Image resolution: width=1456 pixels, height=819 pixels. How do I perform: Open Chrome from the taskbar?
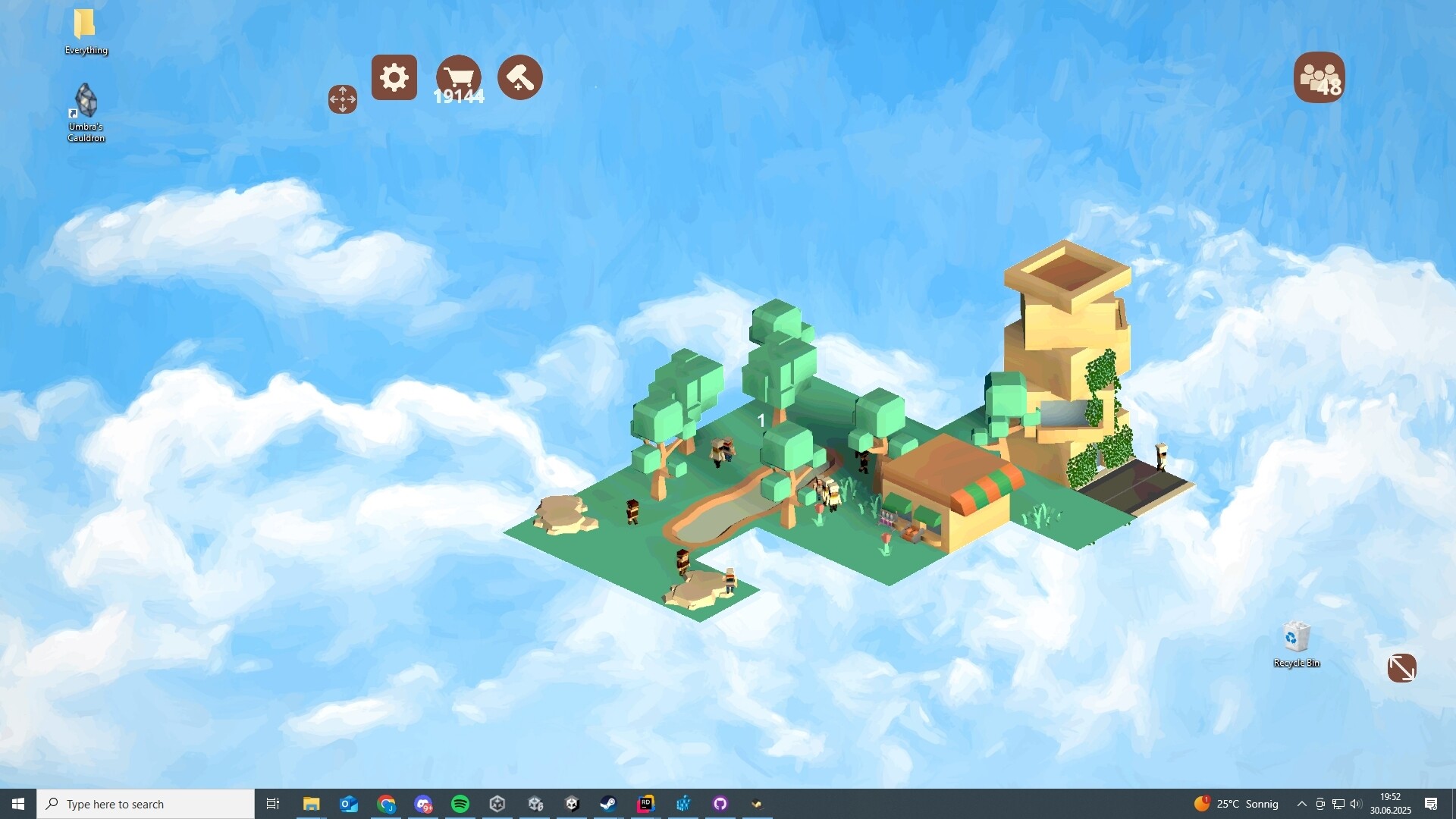[x=386, y=804]
